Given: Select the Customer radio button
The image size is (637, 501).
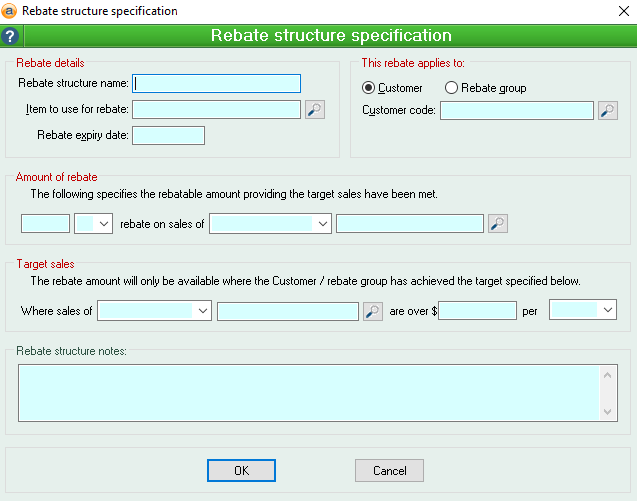Looking at the screenshot, I should click(369, 88).
